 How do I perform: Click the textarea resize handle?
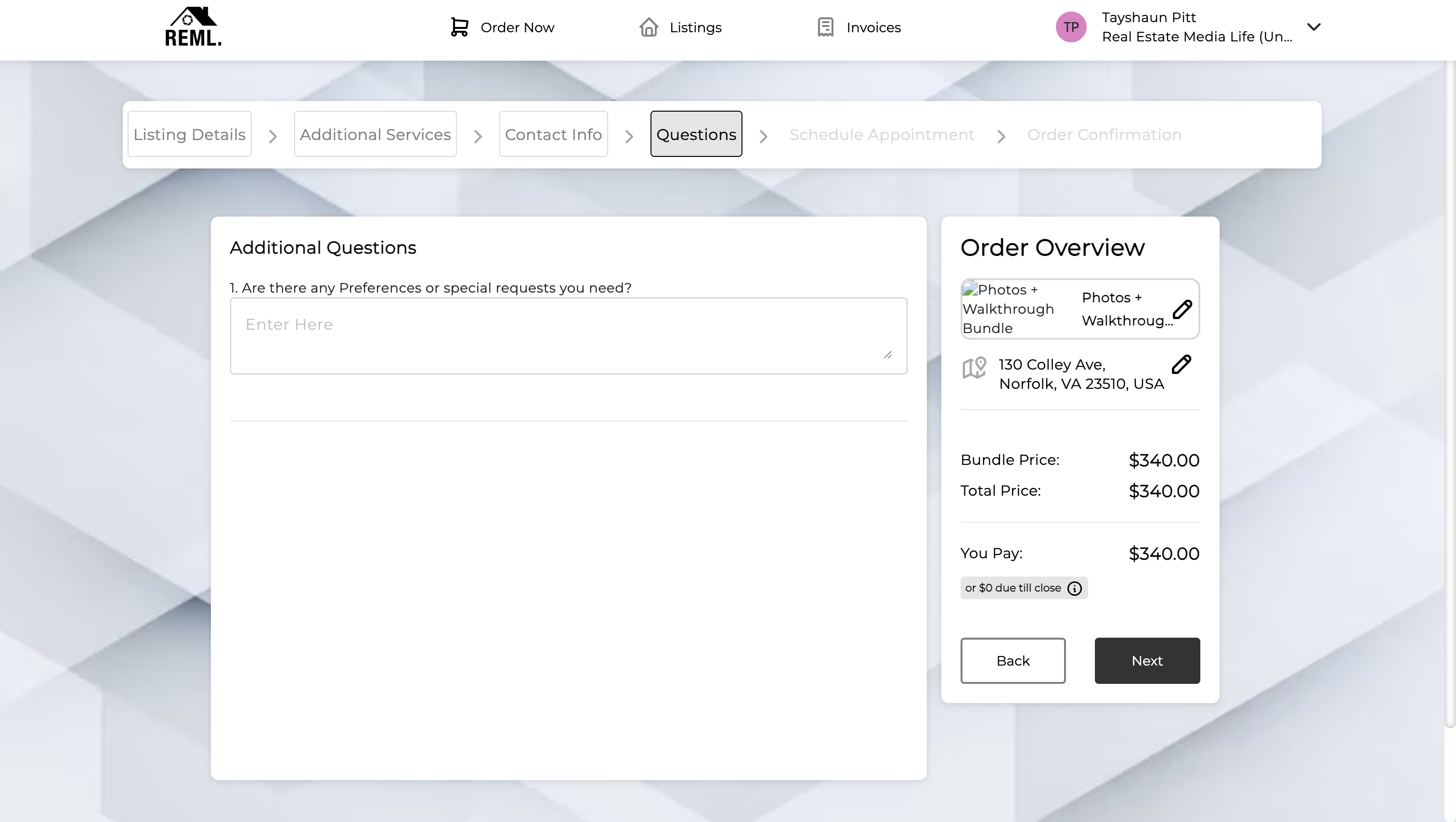pos(887,355)
